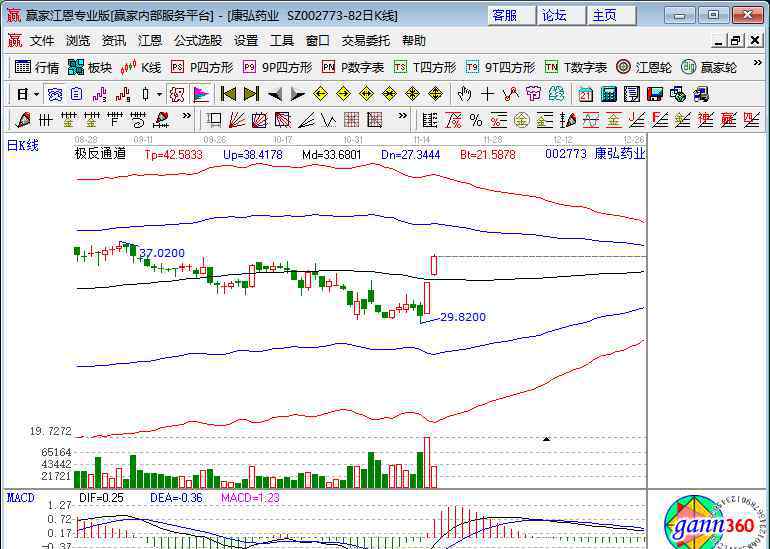
Task: Jump to the last bar icon
Action: pyautogui.click(x=251, y=94)
